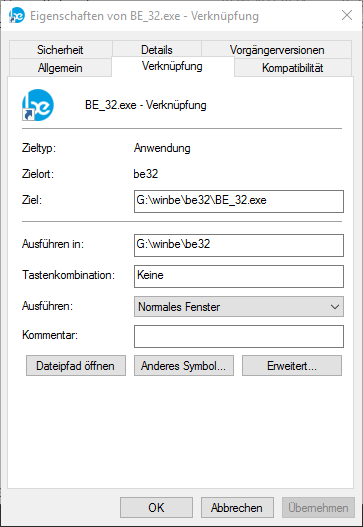Image resolution: width=363 pixels, height=527 pixels.
Task: Click the Dateipfad öffnen button
Action: coord(76,366)
